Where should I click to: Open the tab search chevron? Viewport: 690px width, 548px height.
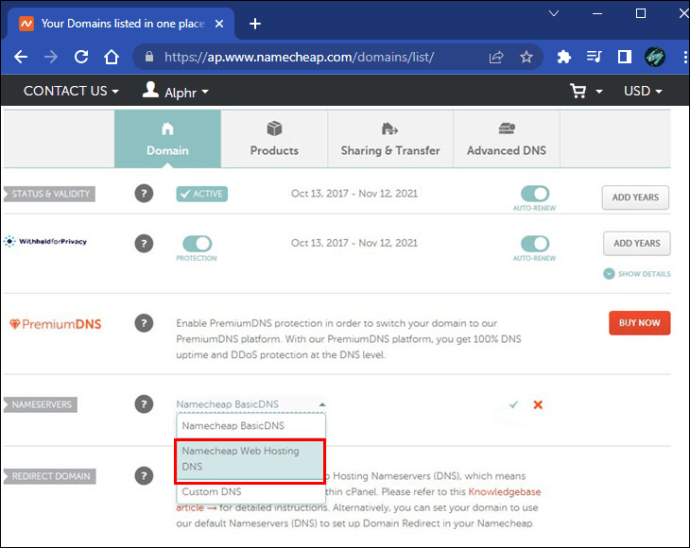554,14
